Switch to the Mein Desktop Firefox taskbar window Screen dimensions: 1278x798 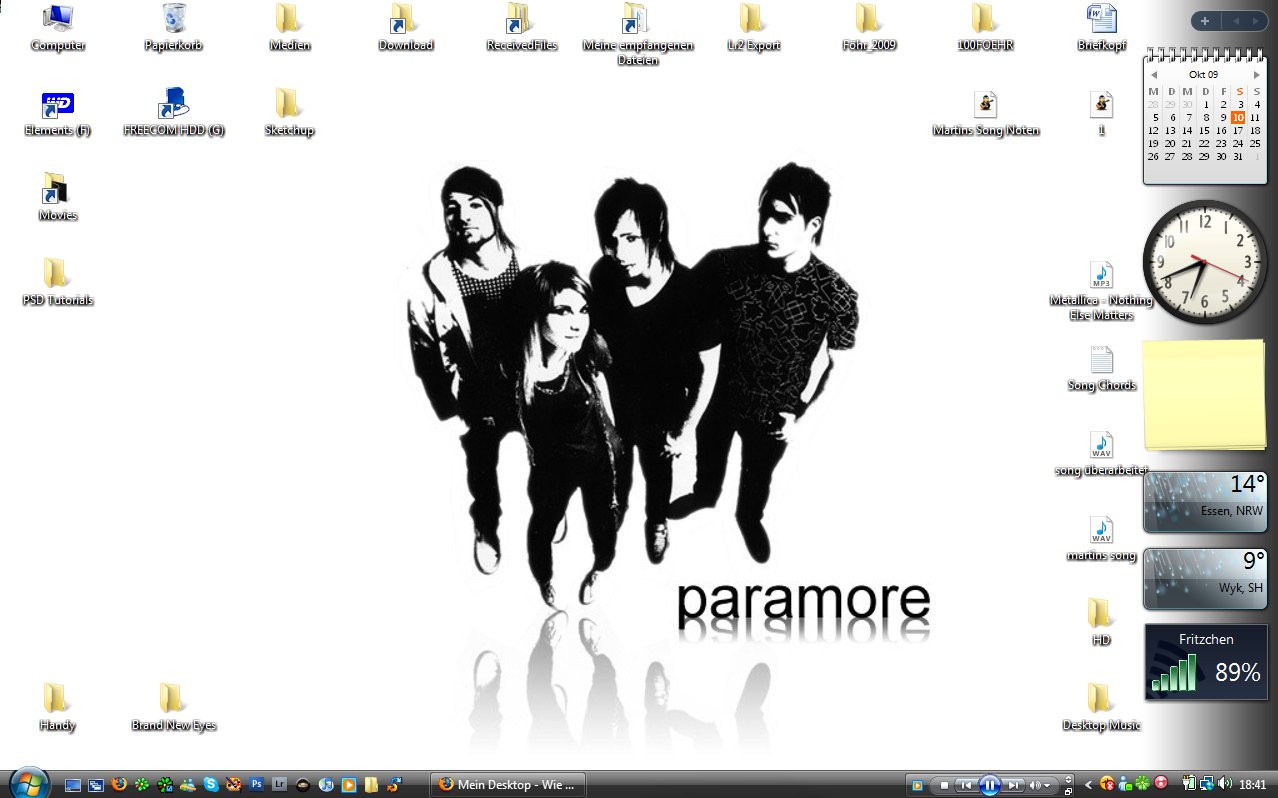[507, 785]
